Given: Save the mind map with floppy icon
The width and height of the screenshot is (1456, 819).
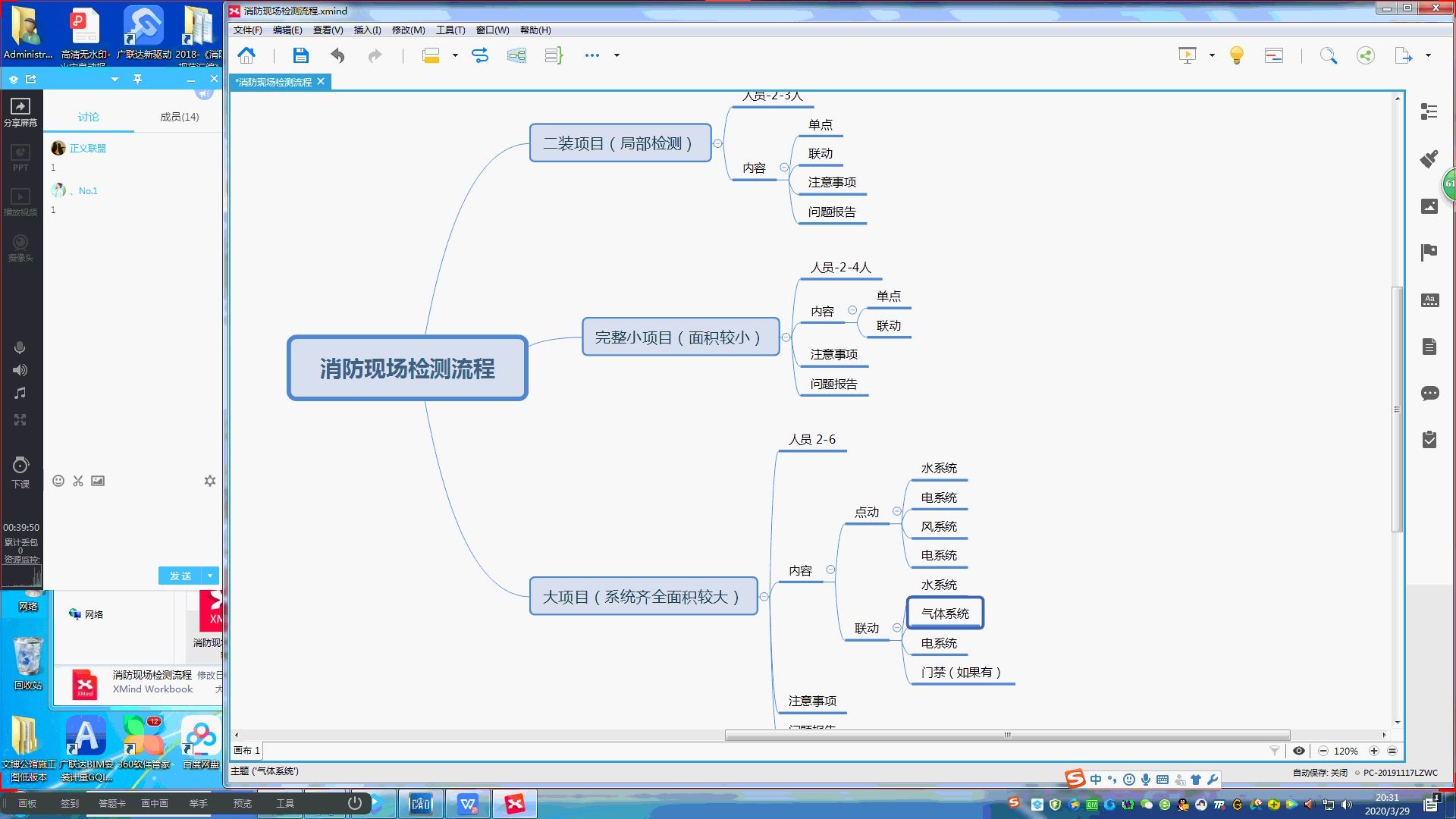Looking at the screenshot, I should [300, 55].
